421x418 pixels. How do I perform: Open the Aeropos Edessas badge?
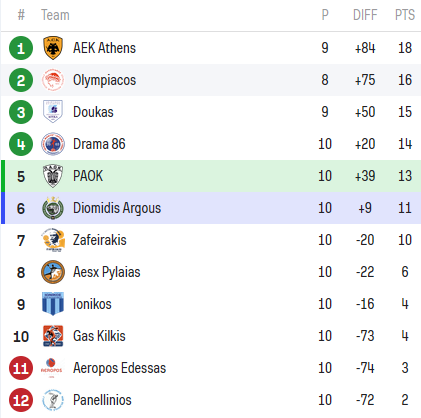click(x=52, y=368)
